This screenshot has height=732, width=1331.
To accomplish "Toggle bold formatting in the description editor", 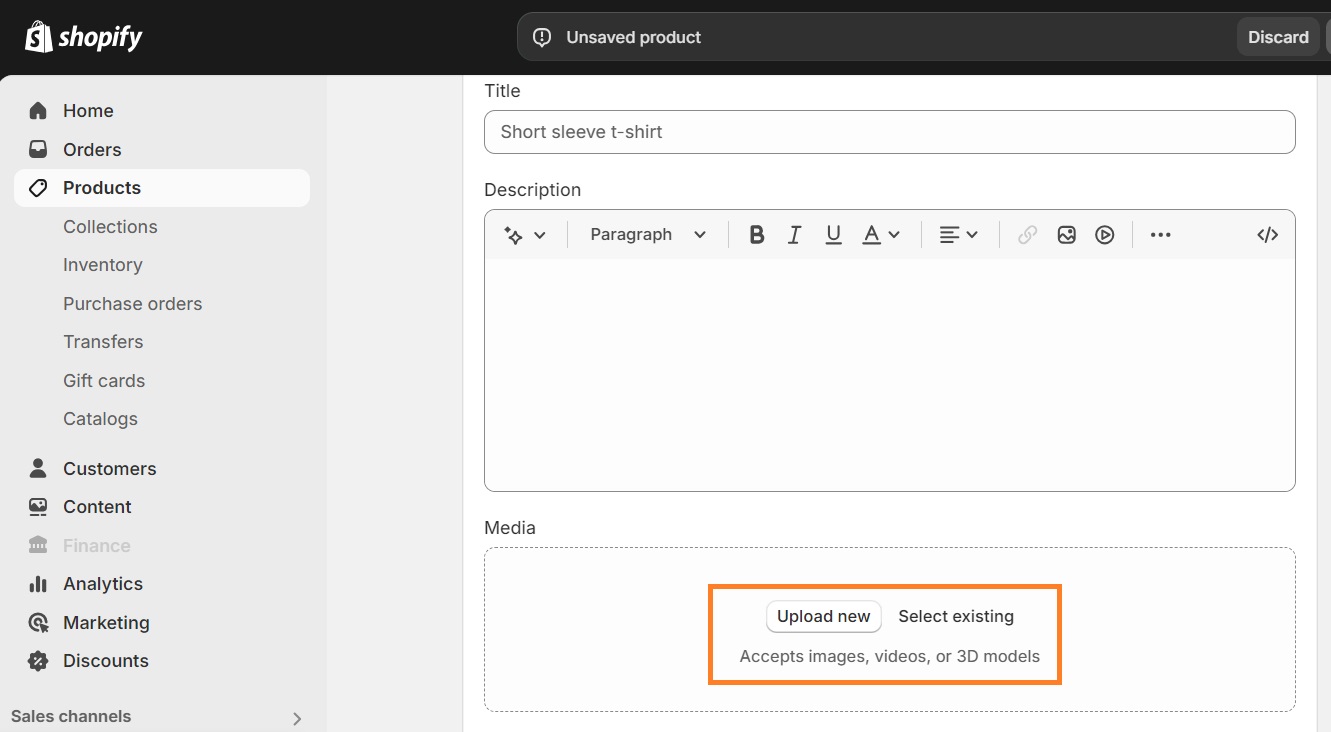I will click(x=757, y=234).
